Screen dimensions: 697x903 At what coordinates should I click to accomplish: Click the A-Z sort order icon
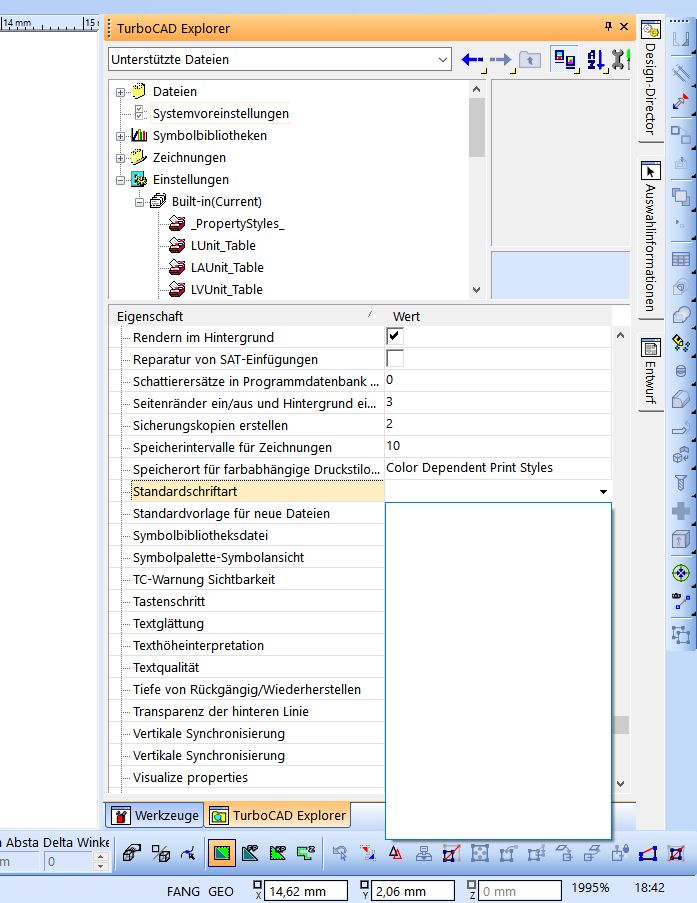pyautogui.click(x=595, y=59)
